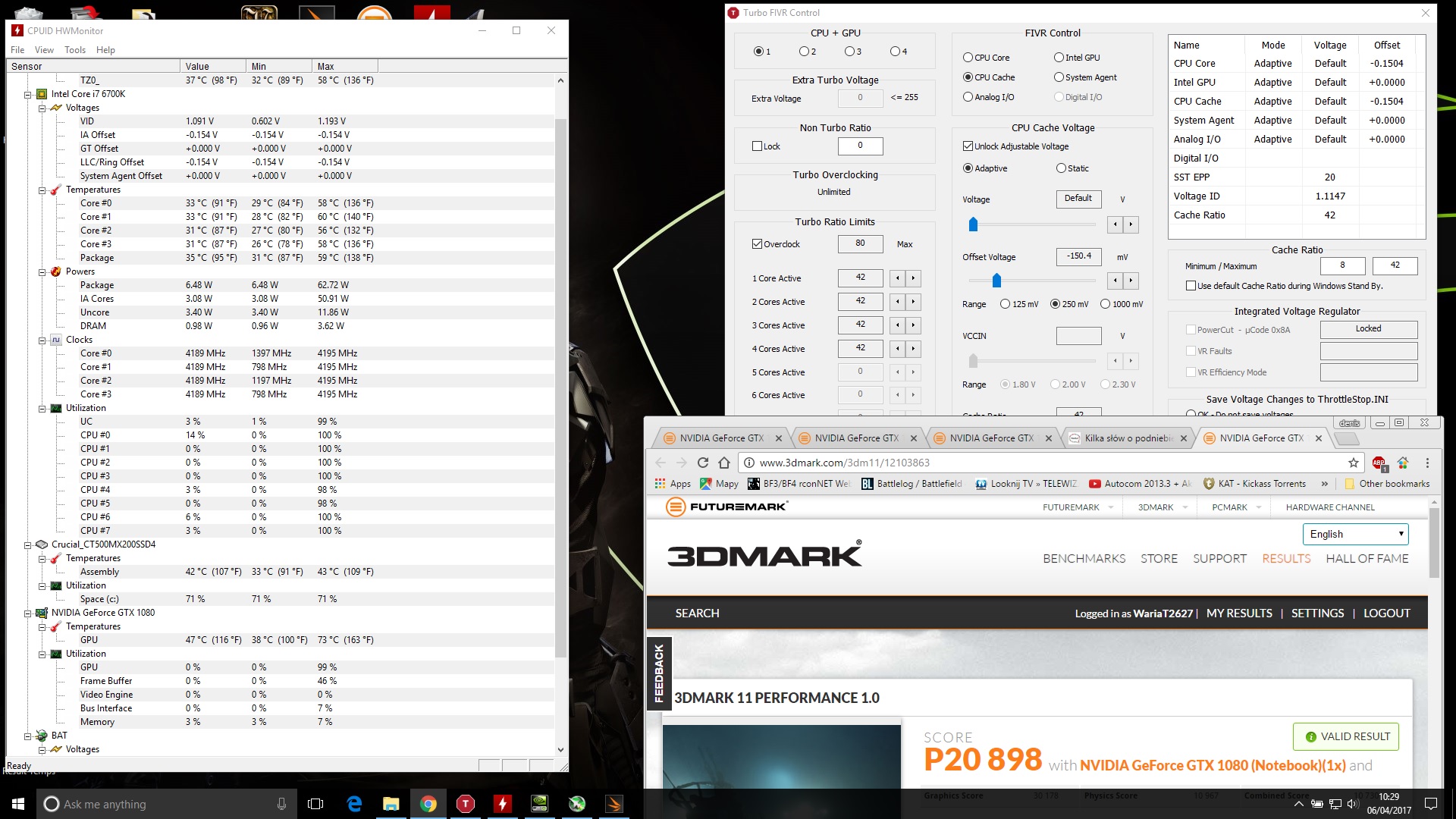Screen dimensions: 1456x819
Task: Collapse the Voltages node under Intel Core i7
Action: tap(42, 108)
